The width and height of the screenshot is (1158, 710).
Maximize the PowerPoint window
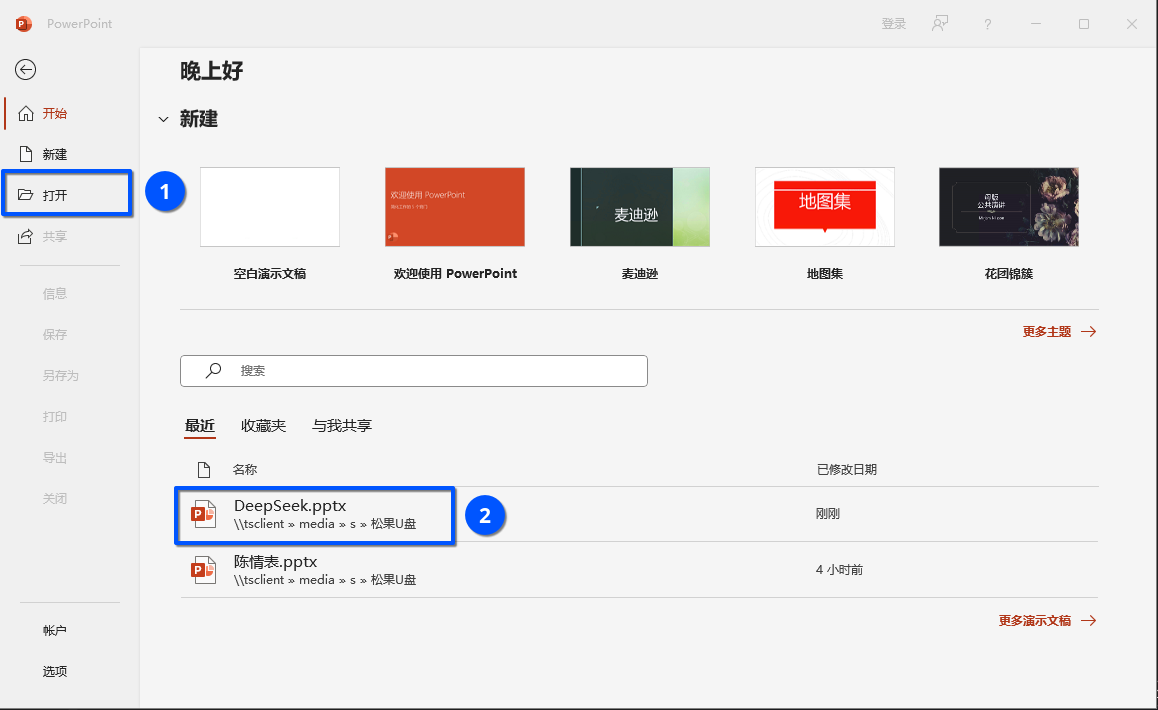[x=1084, y=24]
